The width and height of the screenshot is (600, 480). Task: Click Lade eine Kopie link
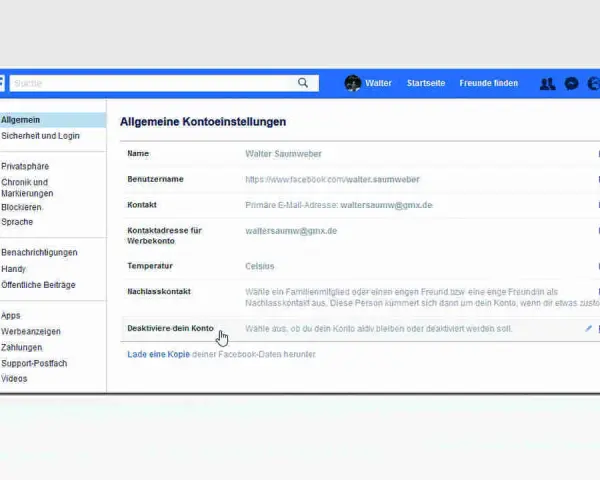pos(158,354)
